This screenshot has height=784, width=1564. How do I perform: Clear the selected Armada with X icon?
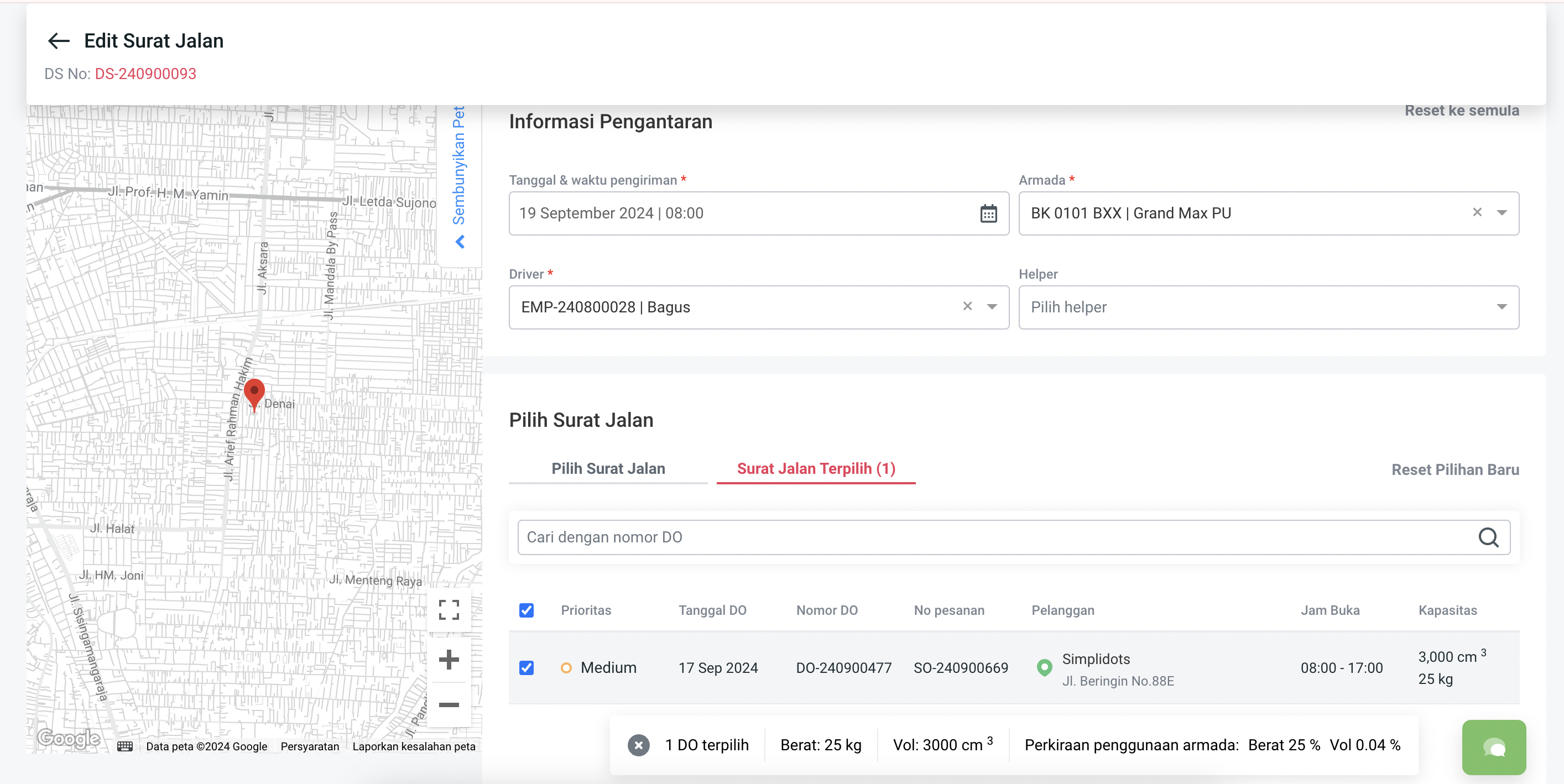click(1477, 212)
